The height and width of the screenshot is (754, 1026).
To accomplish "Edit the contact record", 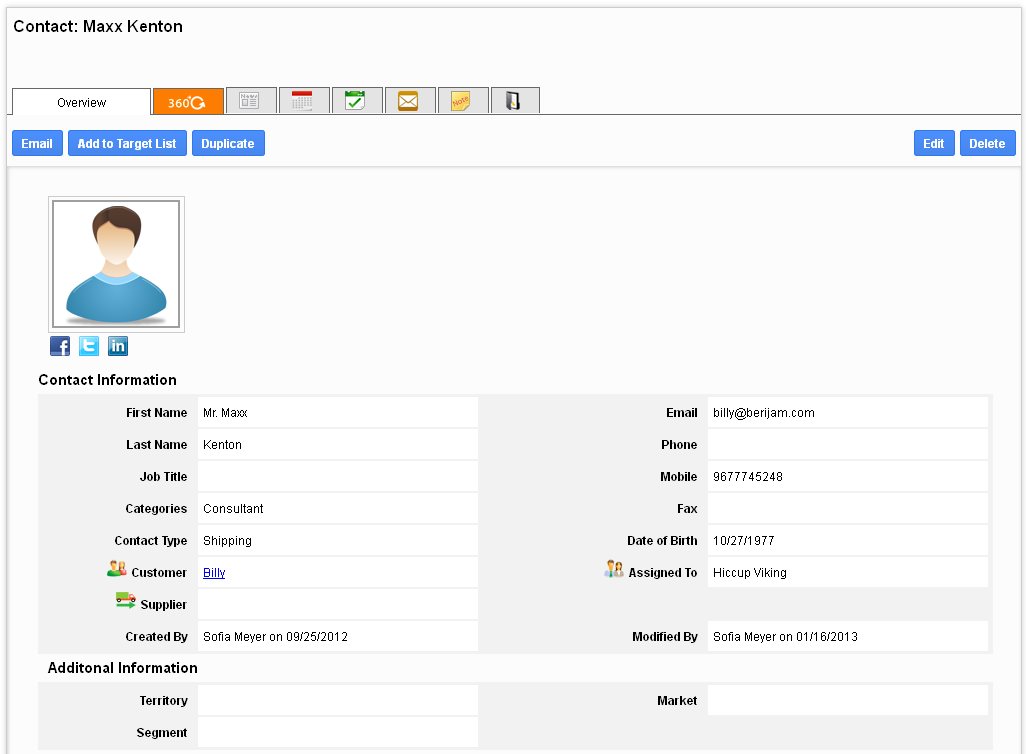I will [x=933, y=144].
